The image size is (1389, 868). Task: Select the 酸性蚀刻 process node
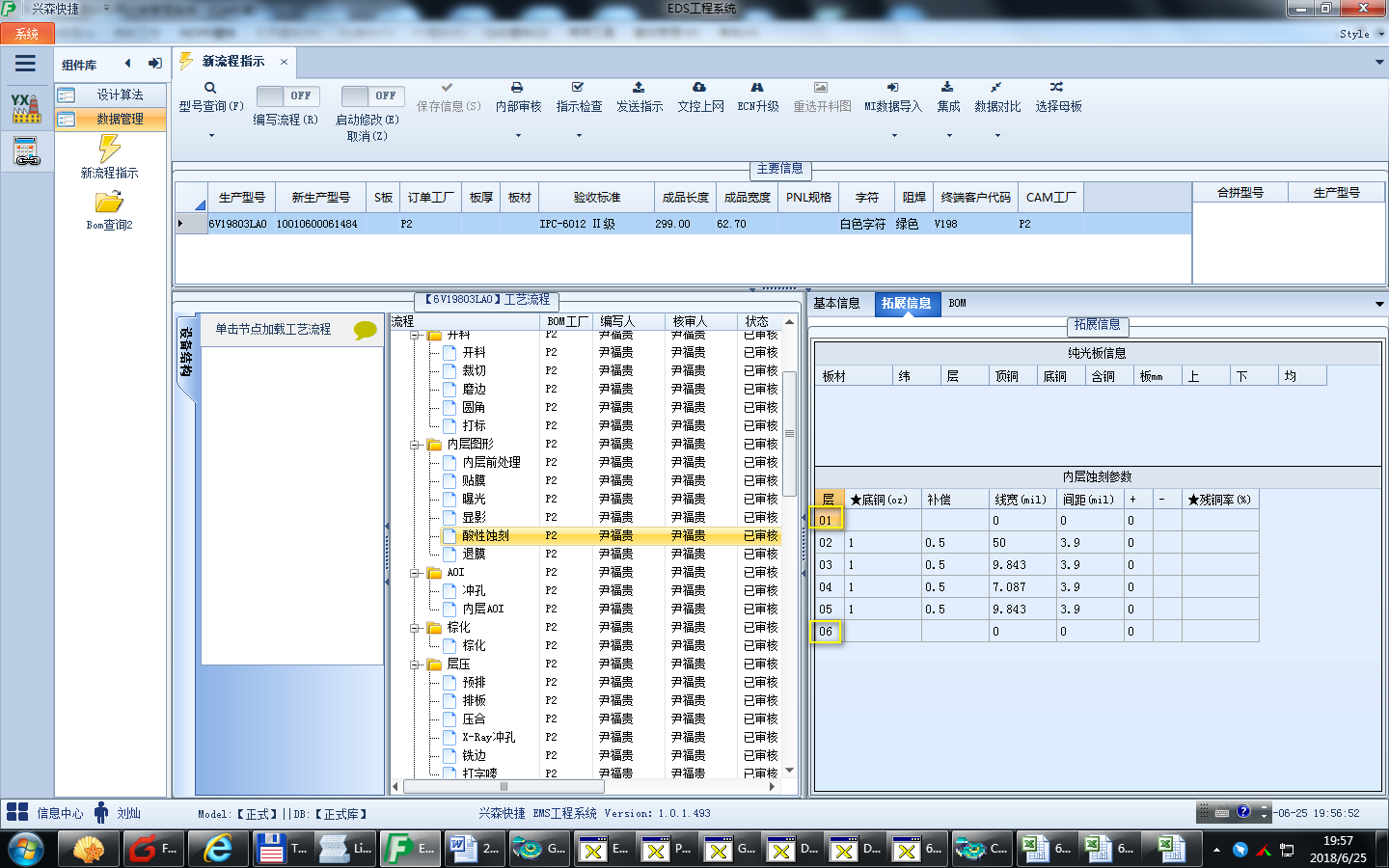tap(485, 535)
